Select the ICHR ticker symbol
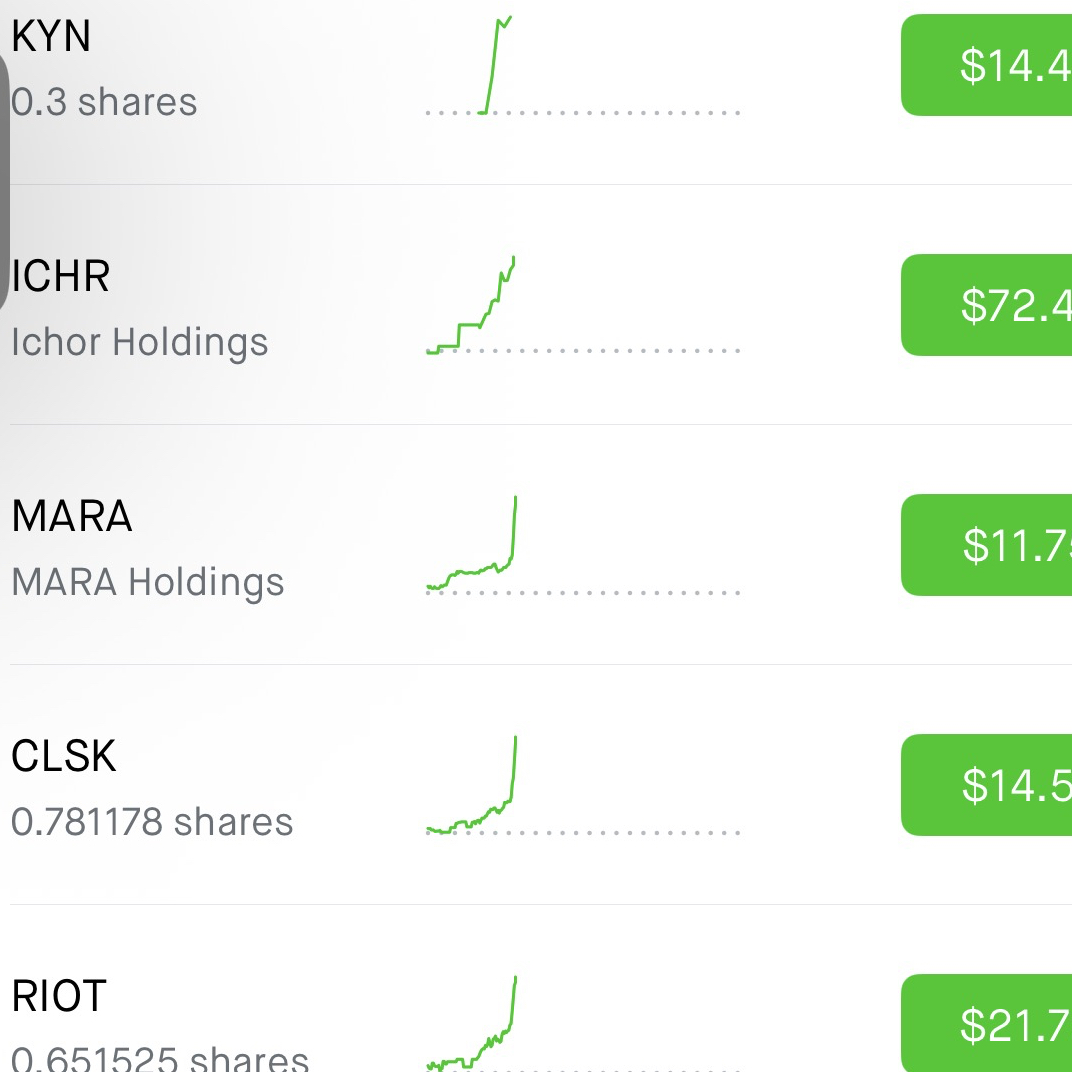The image size is (1072, 1072). tap(60, 276)
